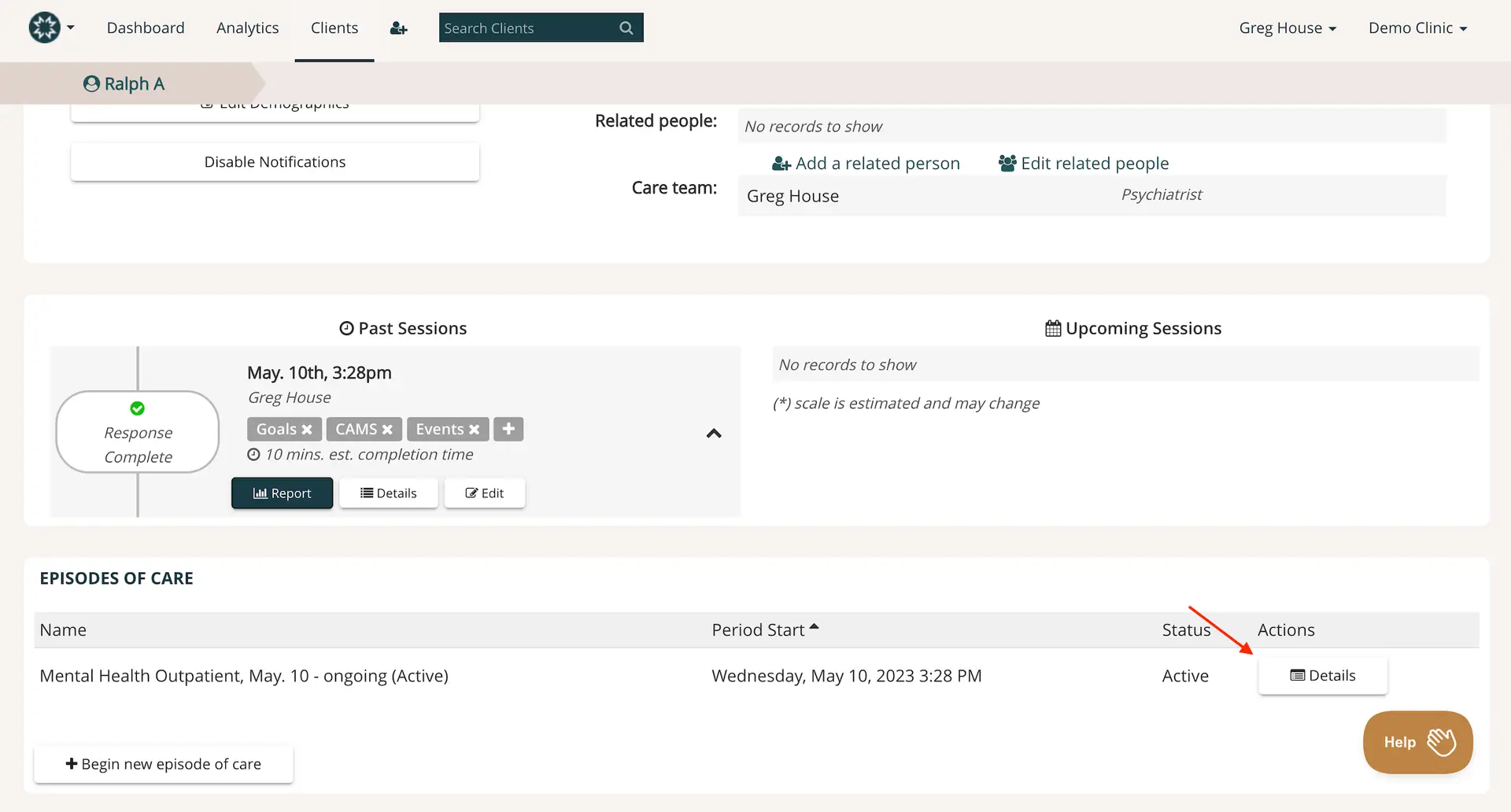1511x812 pixels.
Task: Click the Add a related person icon
Action: [780, 164]
